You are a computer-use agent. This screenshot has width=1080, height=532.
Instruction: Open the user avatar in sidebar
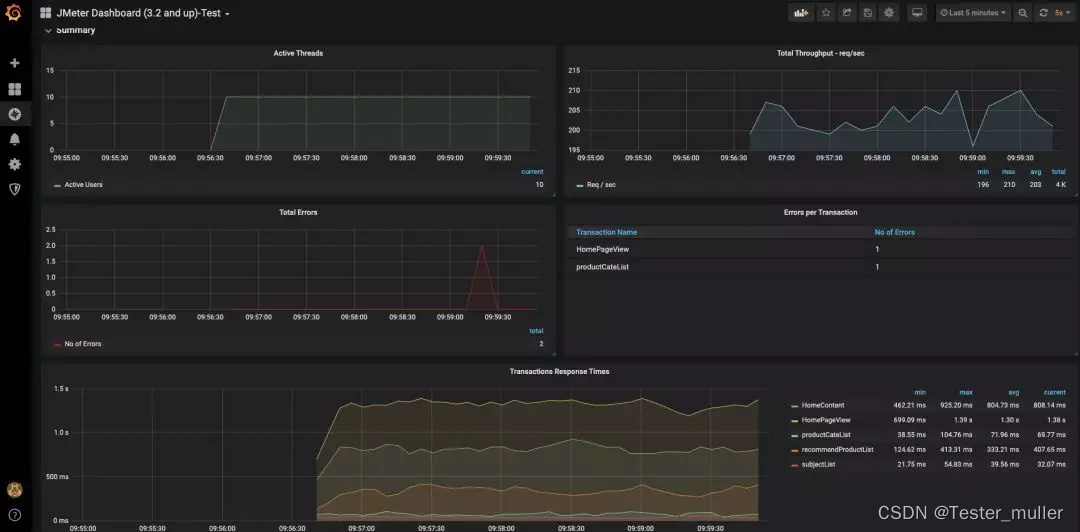pyautogui.click(x=14, y=489)
